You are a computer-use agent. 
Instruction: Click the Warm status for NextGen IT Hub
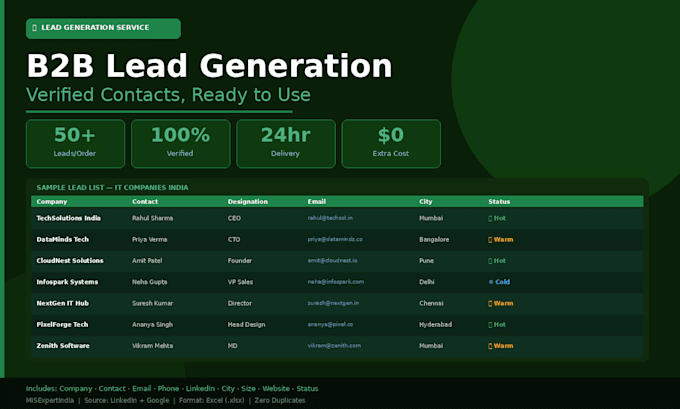tap(500, 303)
